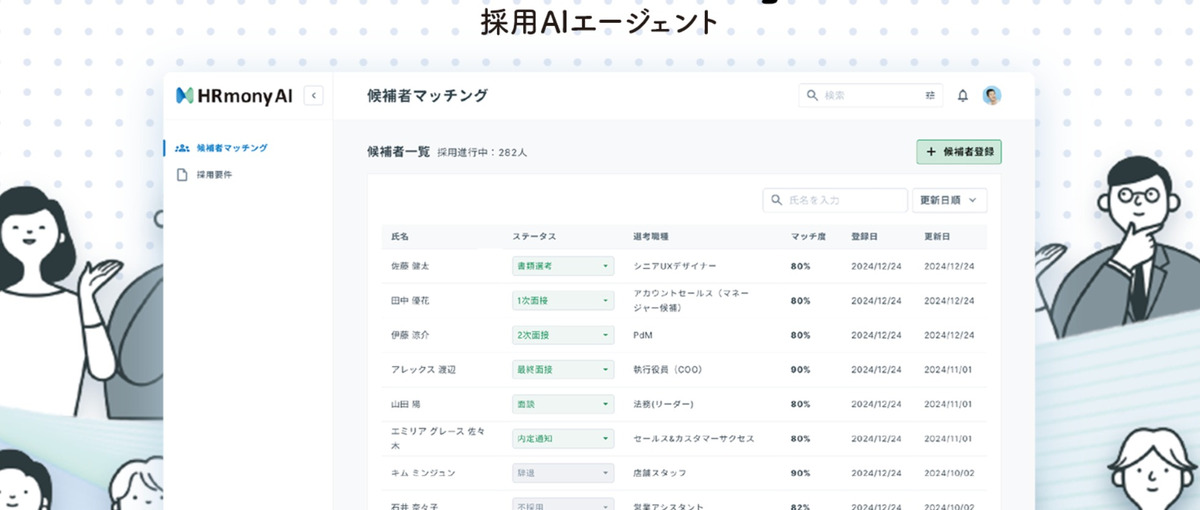The image size is (1200, 510).
Task: Click 採用進行中：282人 count text
Action: 482,153
